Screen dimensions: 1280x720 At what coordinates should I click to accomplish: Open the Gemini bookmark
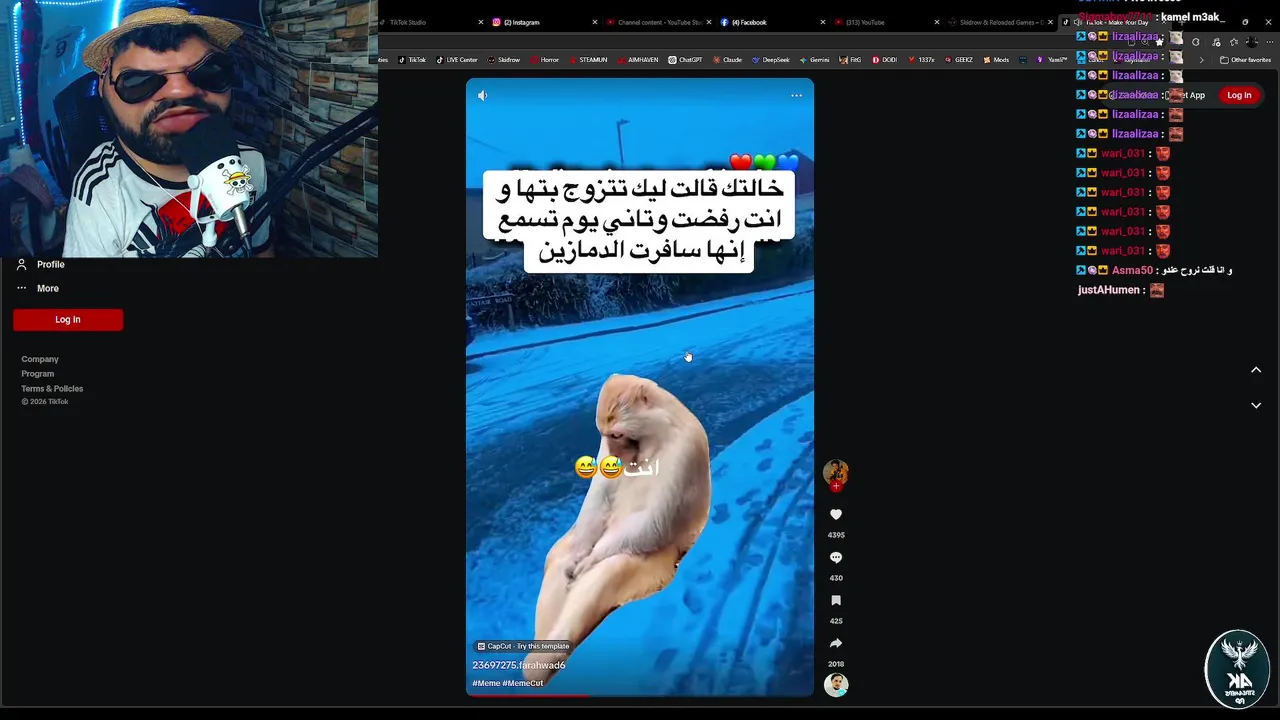(814, 60)
